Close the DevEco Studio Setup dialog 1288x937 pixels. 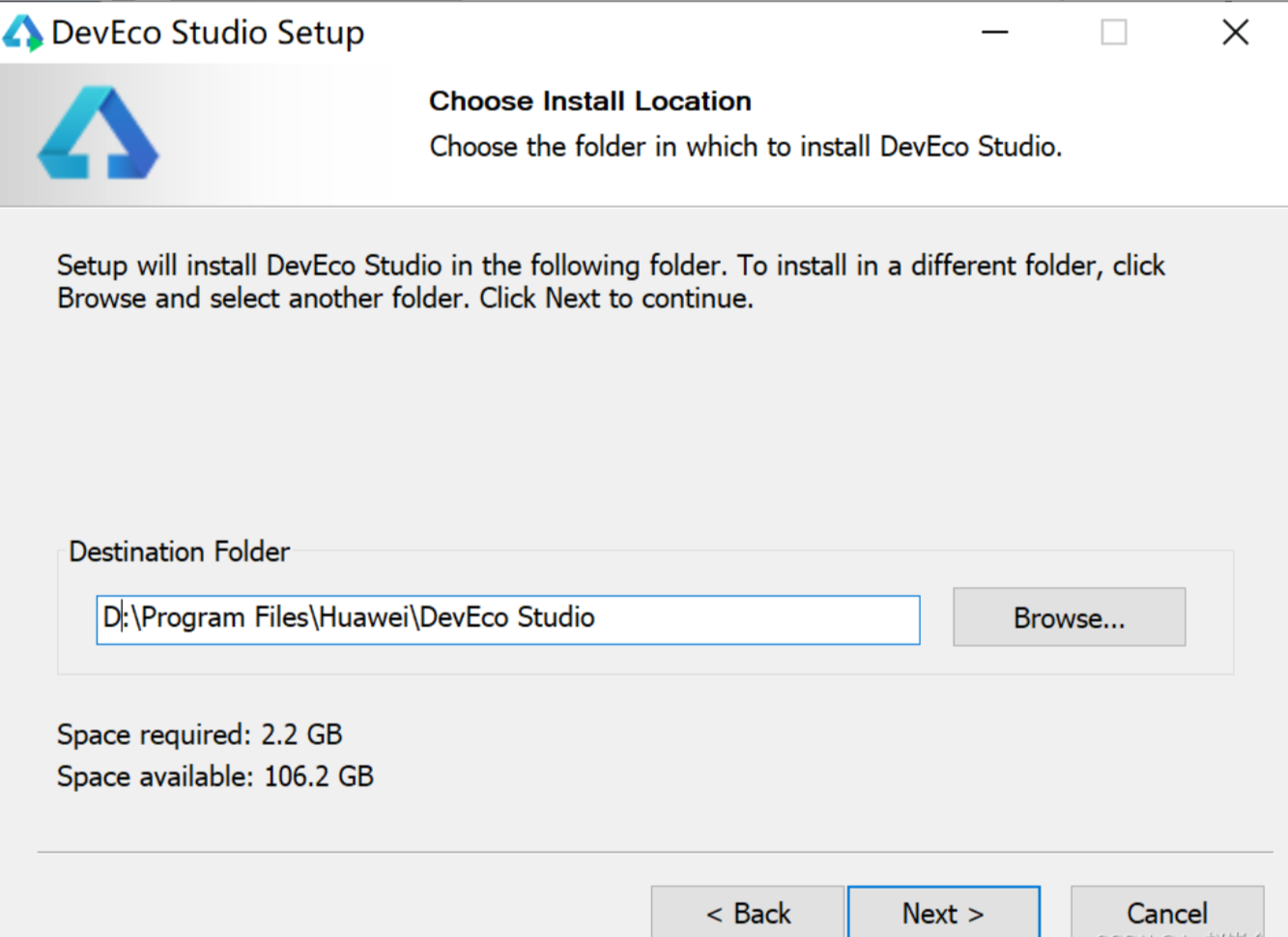[1234, 33]
